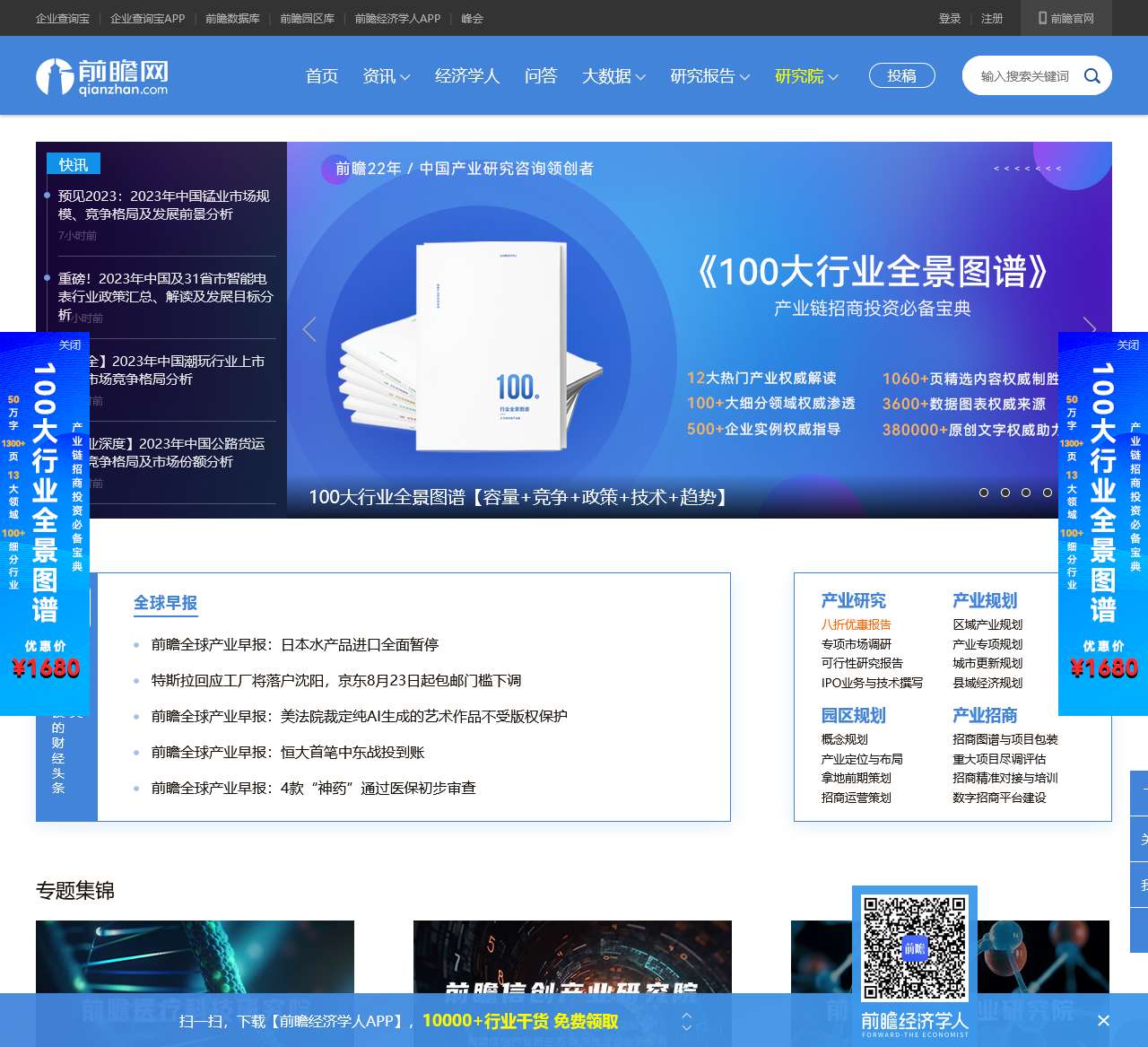Screen dimensions: 1148x1047
Task: Click the 产业研究 heading
Action: tap(854, 600)
